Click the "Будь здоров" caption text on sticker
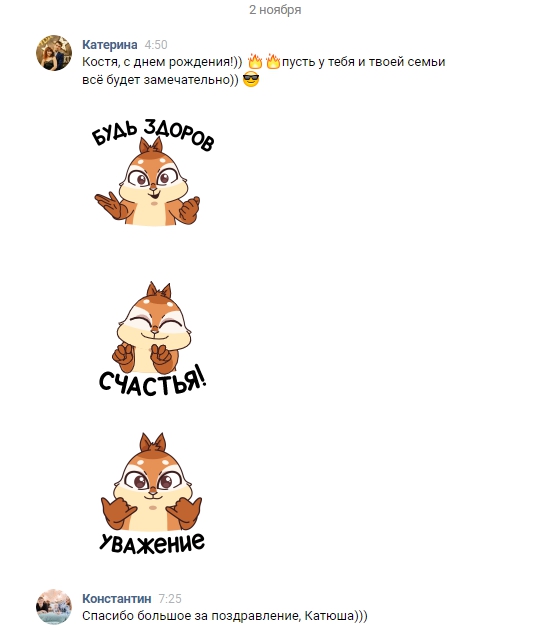The image size is (549, 638). [x=153, y=134]
